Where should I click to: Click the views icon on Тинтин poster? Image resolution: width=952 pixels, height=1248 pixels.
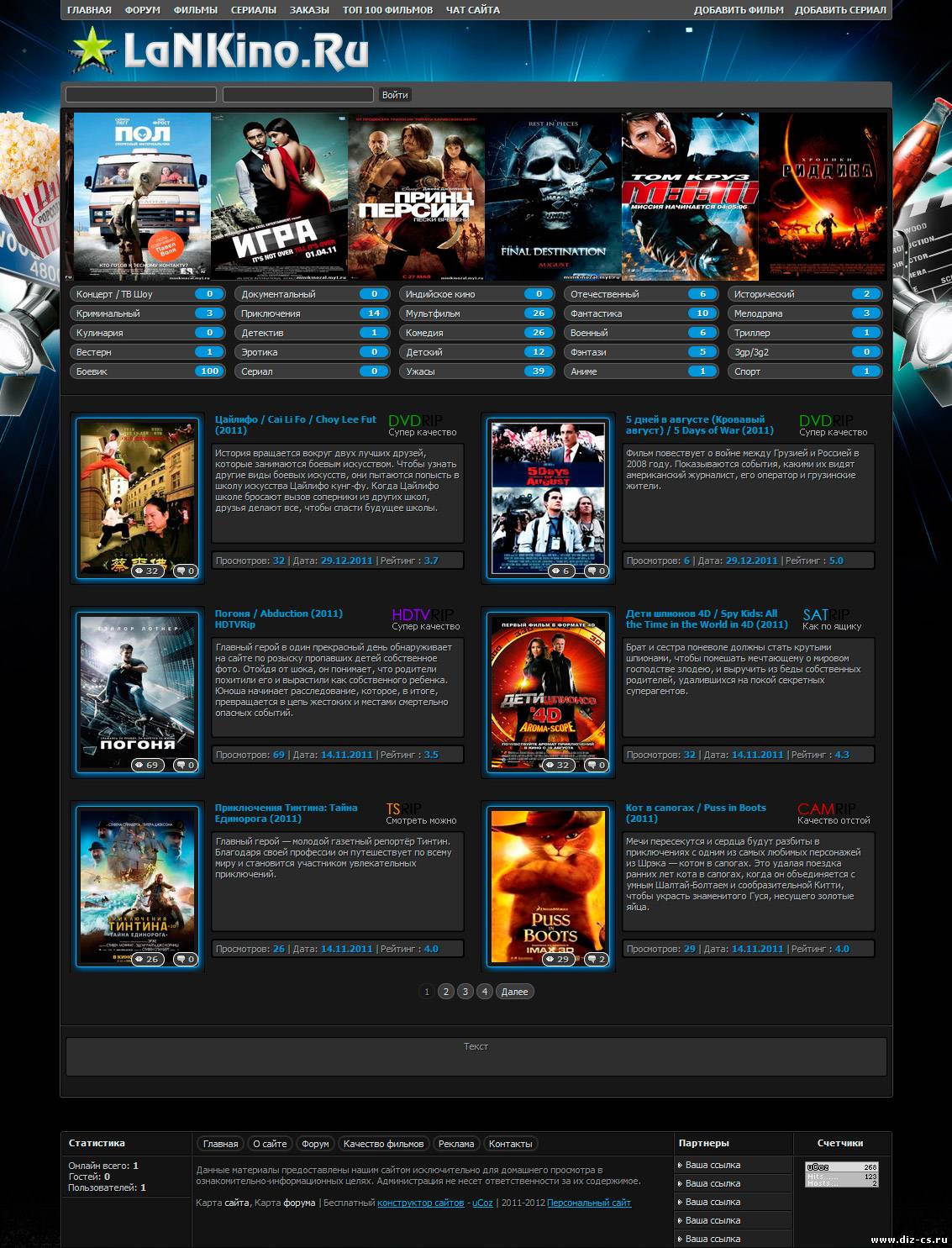pyautogui.click(x=147, y=959)
